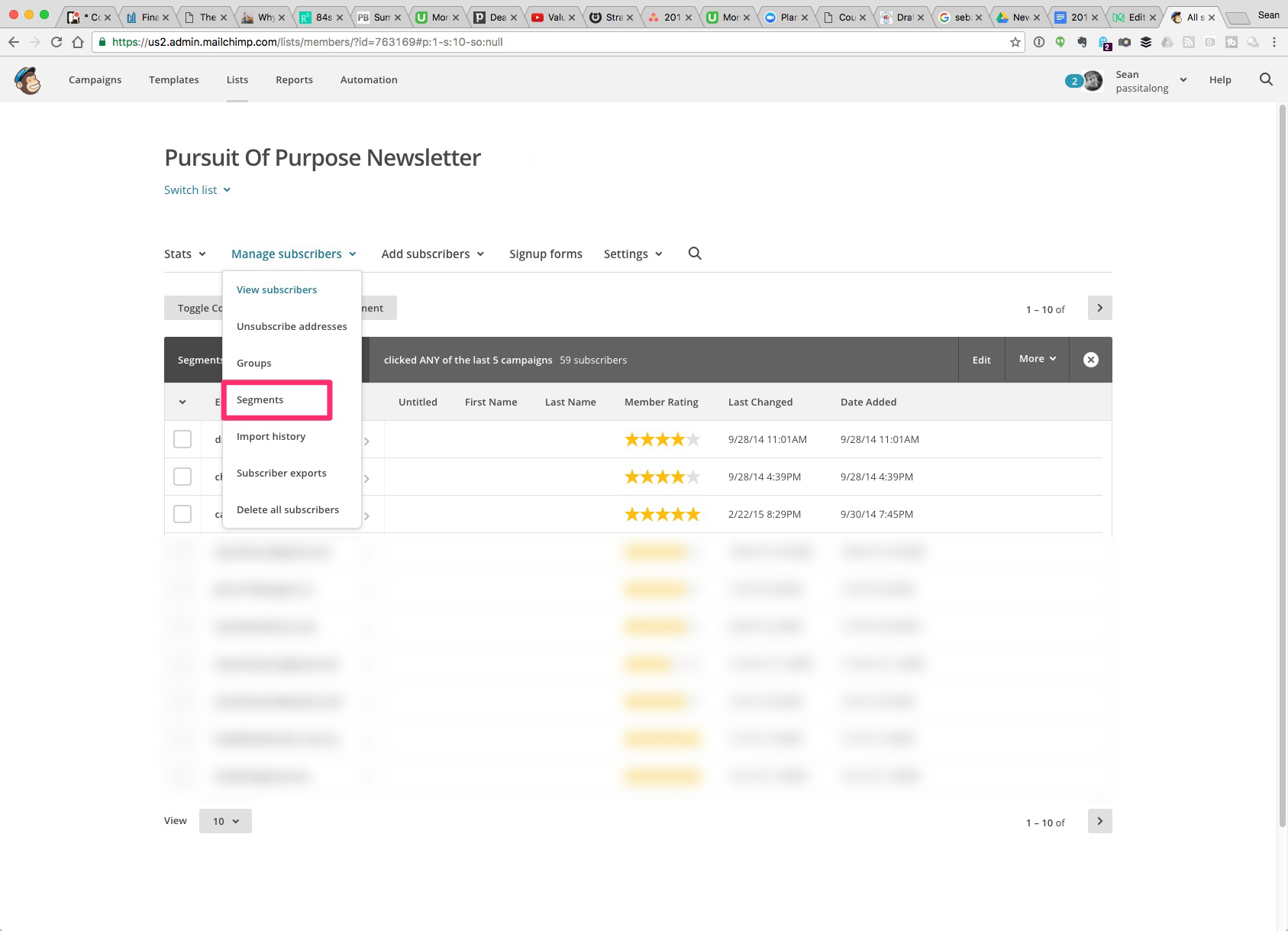Image resolution: width=1288 pixels, height=931 pixels.
Task: Open the Add subscribers dropdown
Action: 433,254
